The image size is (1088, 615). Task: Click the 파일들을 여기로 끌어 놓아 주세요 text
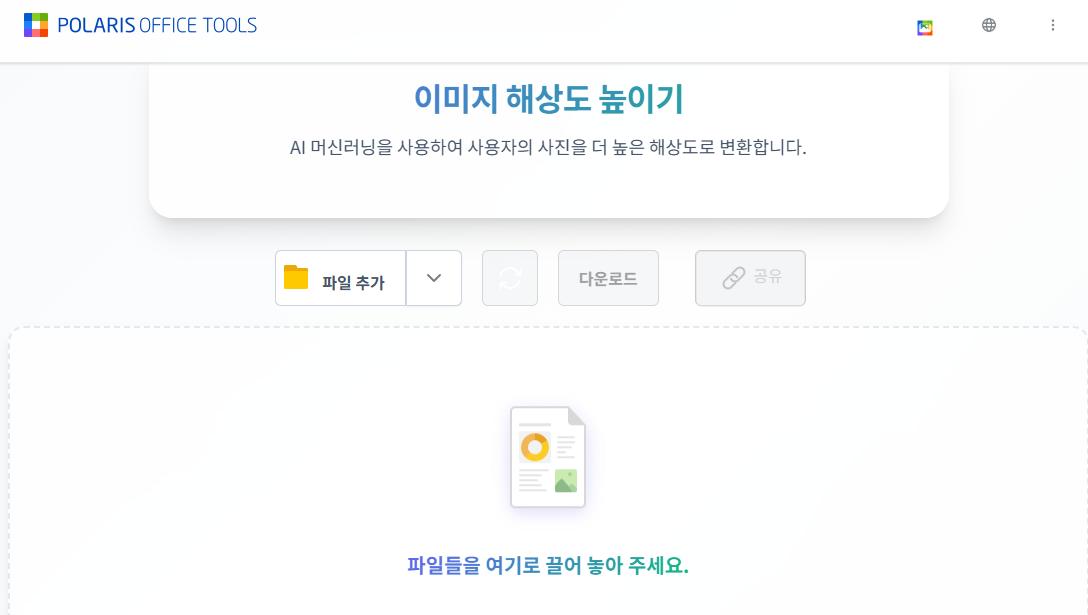point(548,565)
